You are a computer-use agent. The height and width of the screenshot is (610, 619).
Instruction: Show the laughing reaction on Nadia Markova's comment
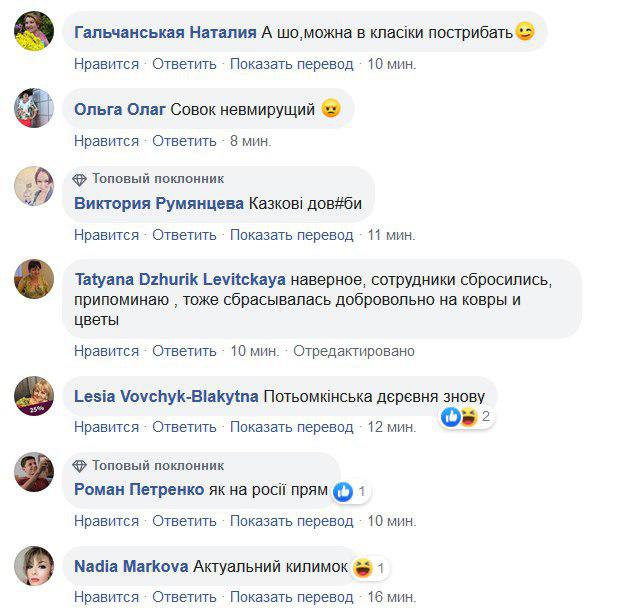coord(370,568)
